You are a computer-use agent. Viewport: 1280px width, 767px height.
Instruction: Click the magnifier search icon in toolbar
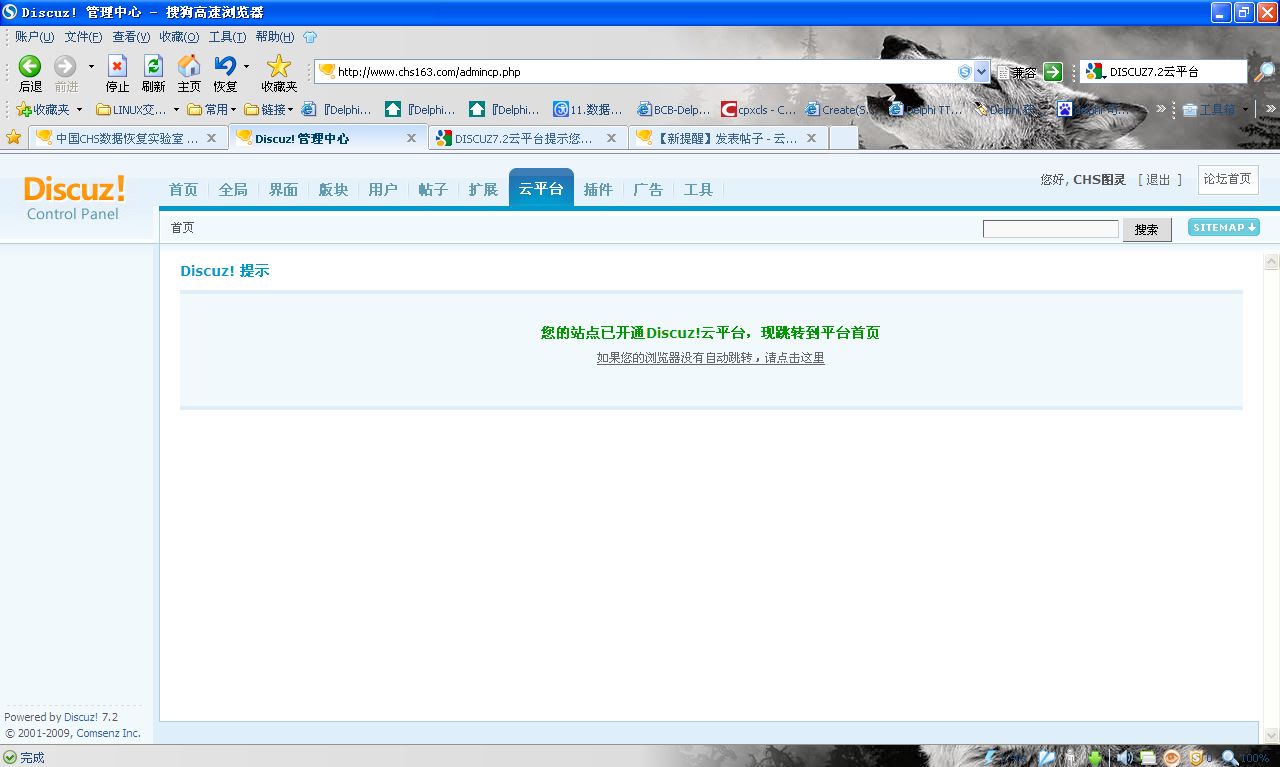tap(1265, 72)
